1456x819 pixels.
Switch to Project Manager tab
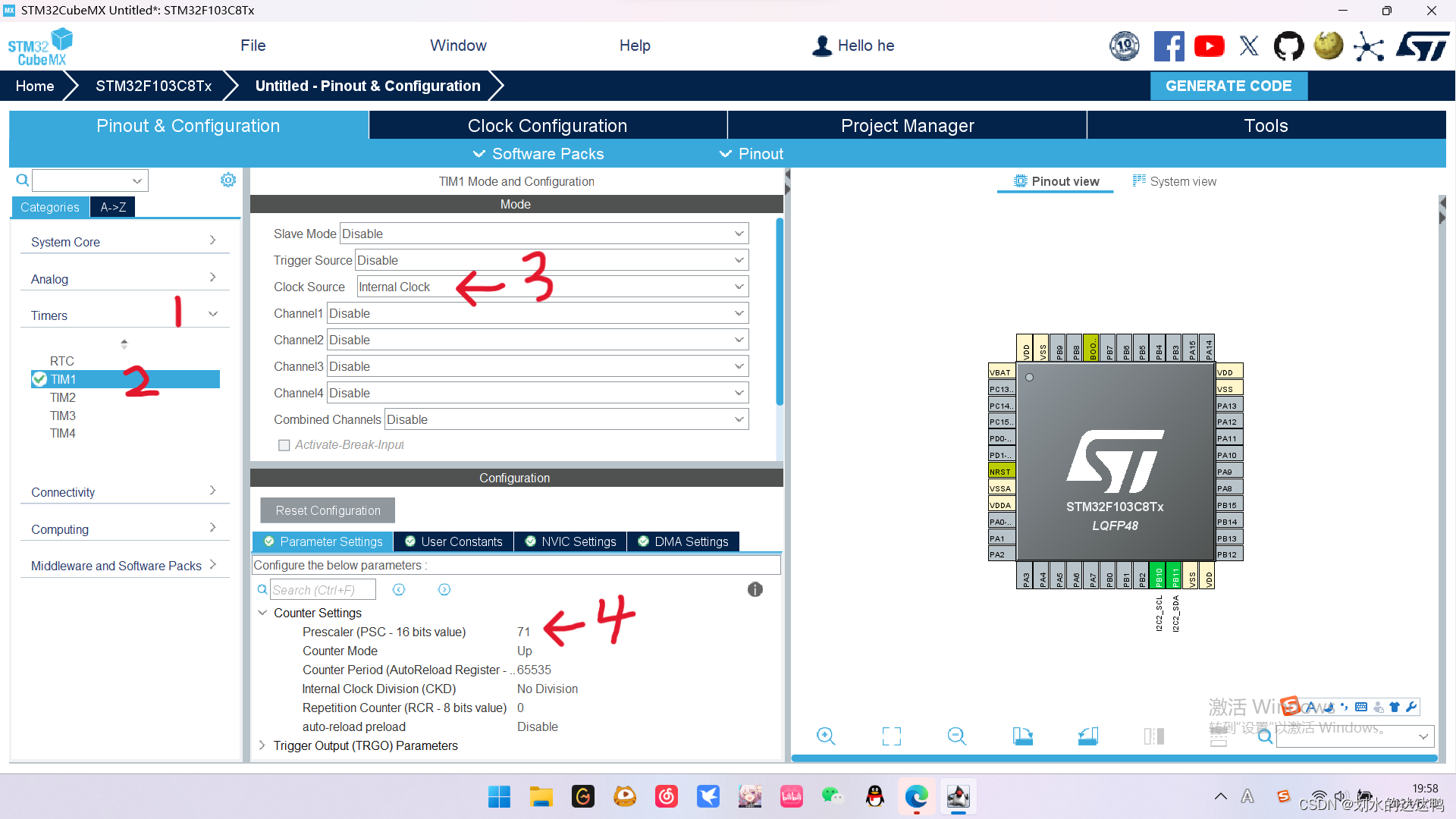point(907,126)
